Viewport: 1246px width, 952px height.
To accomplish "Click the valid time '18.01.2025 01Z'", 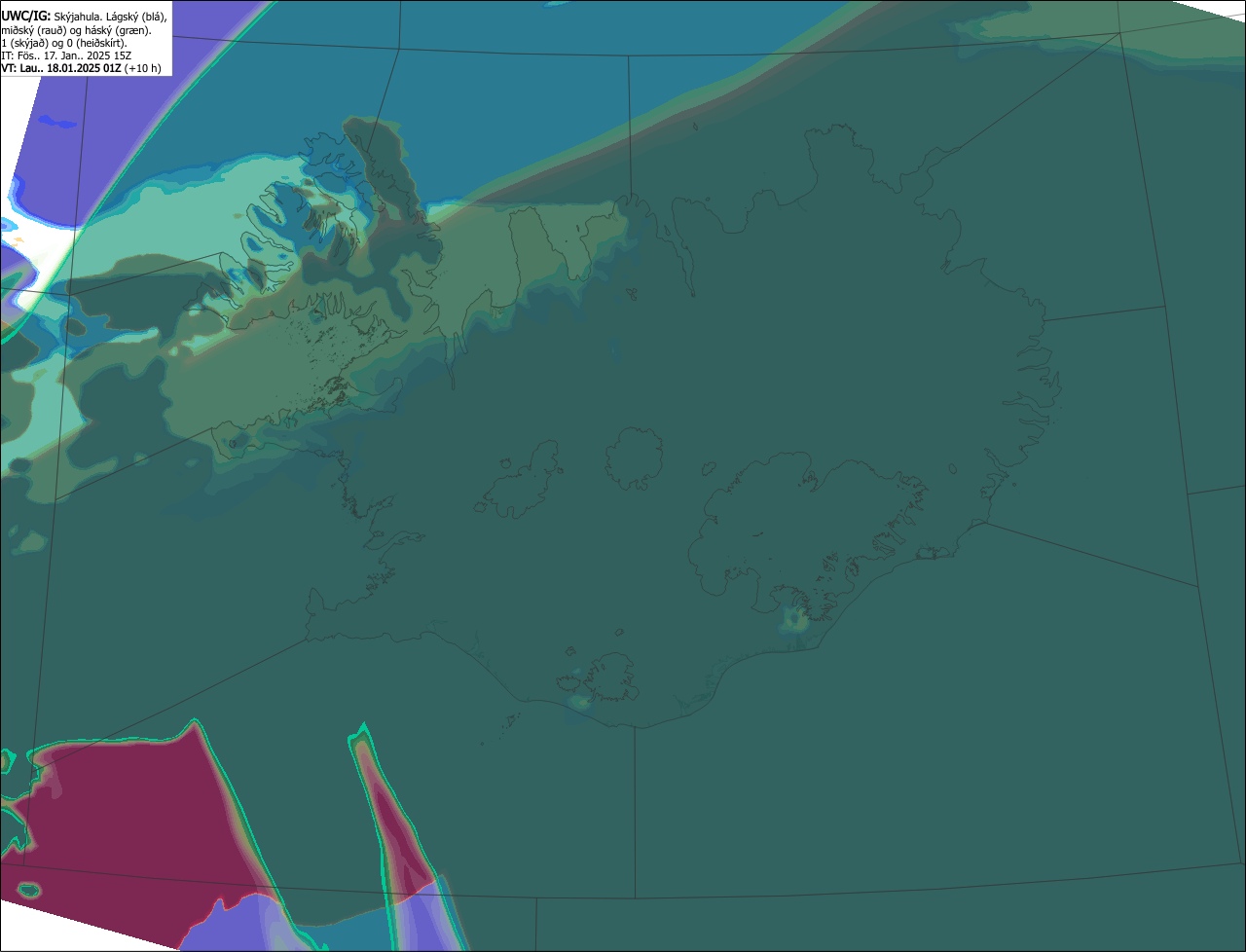I will point(84,68).
